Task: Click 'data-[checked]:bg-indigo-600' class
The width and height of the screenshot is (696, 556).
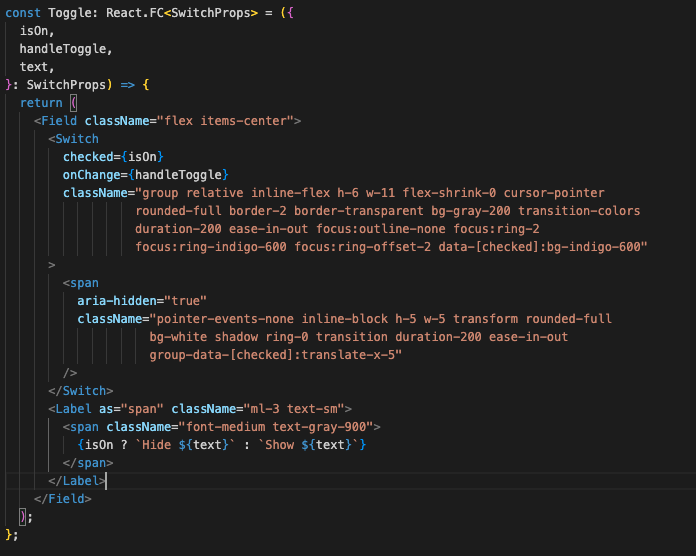Action: pyautogui.click(x=539, y=247)
